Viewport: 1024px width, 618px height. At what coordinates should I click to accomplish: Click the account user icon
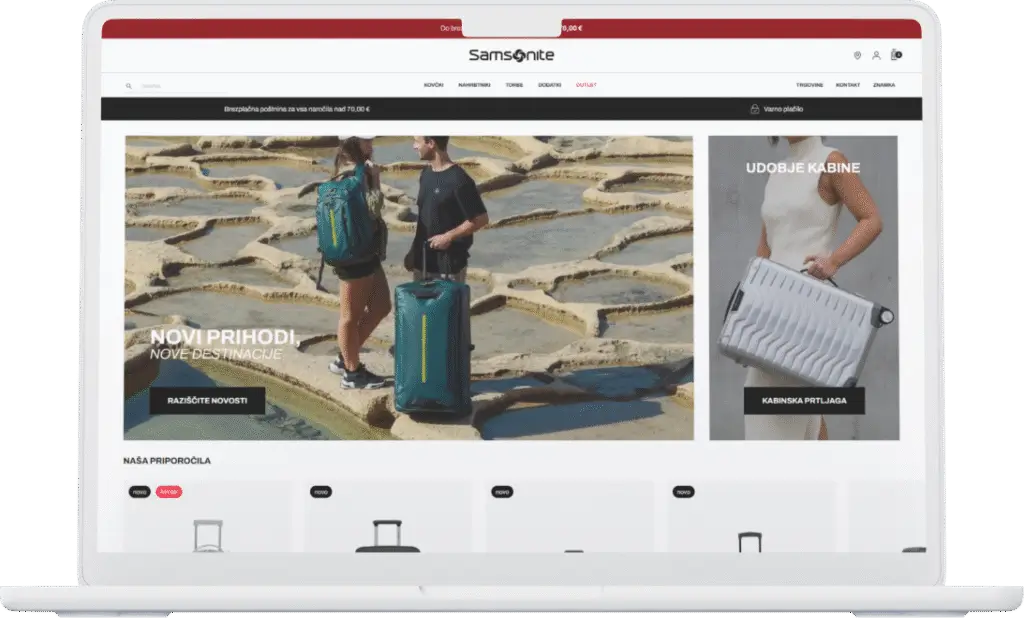[877, 56]
